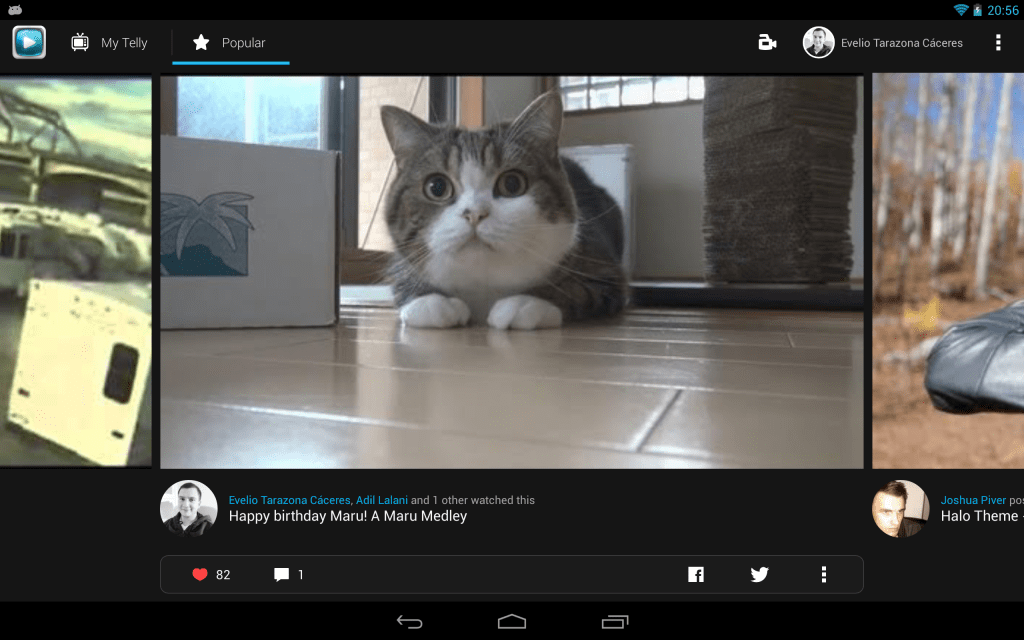Viewport: 1024px width, 640px height.
Task: Open Joshua Piver profile link
Action: point(973,500)
